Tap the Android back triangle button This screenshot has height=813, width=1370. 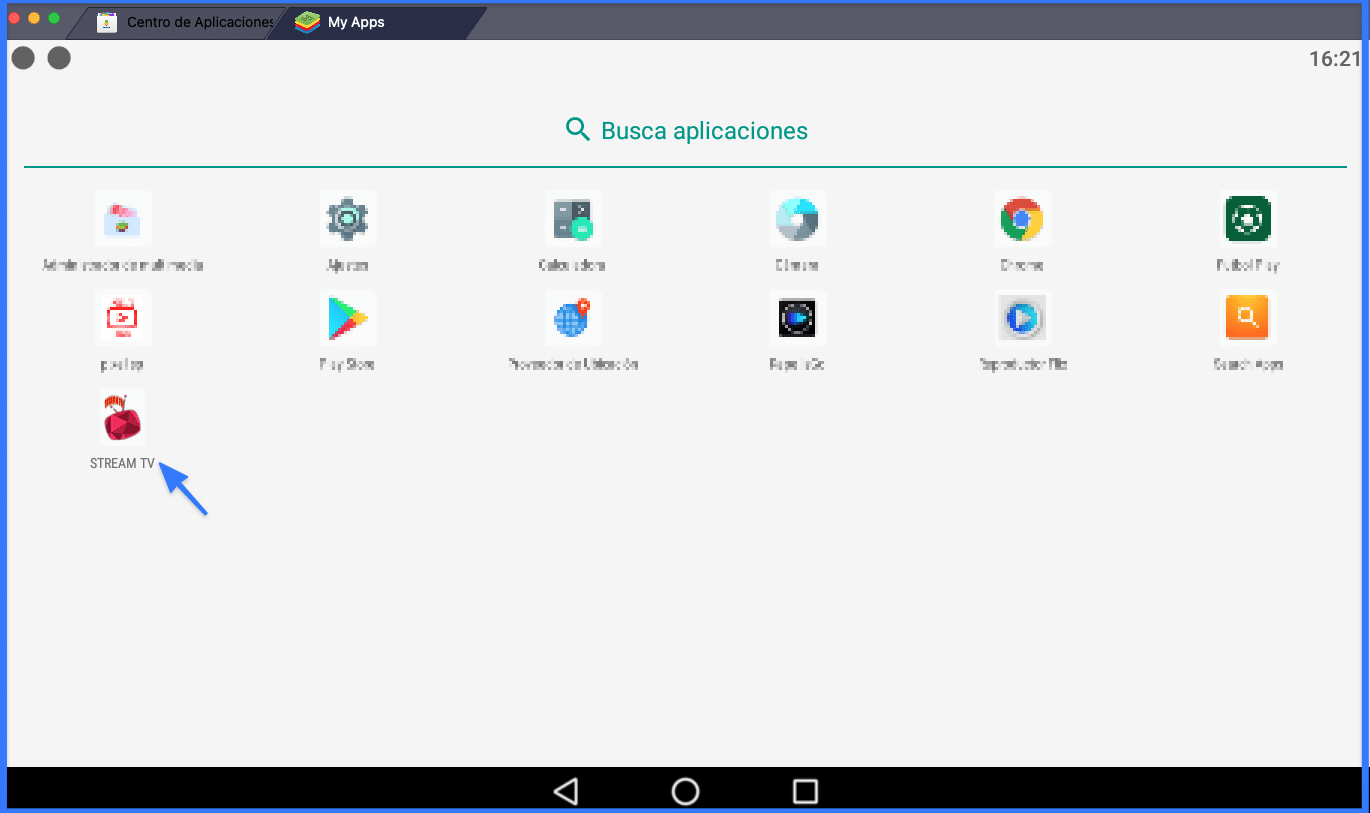(x=566, y=791)
